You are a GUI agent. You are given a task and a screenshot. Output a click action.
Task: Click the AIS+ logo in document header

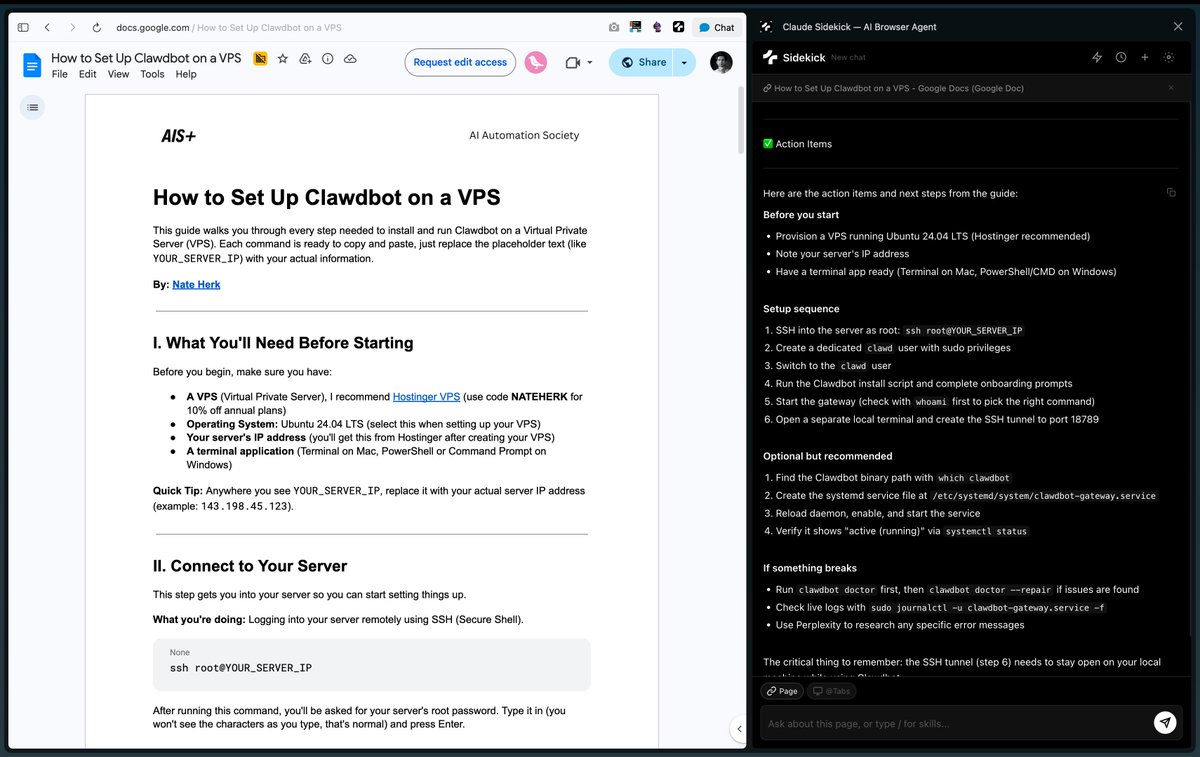coord(178,135)
